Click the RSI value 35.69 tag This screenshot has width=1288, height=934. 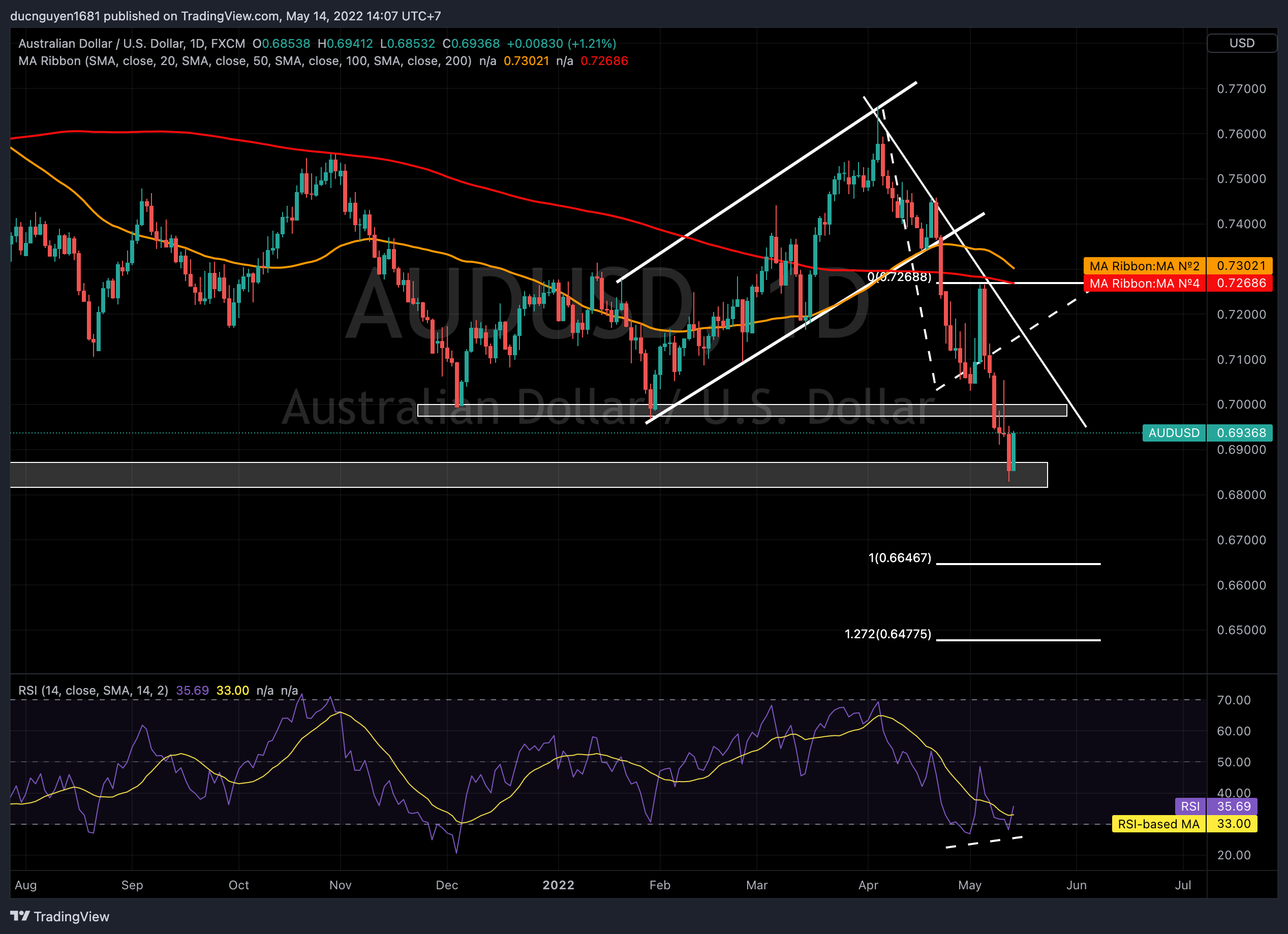(x=1233, y=806)
